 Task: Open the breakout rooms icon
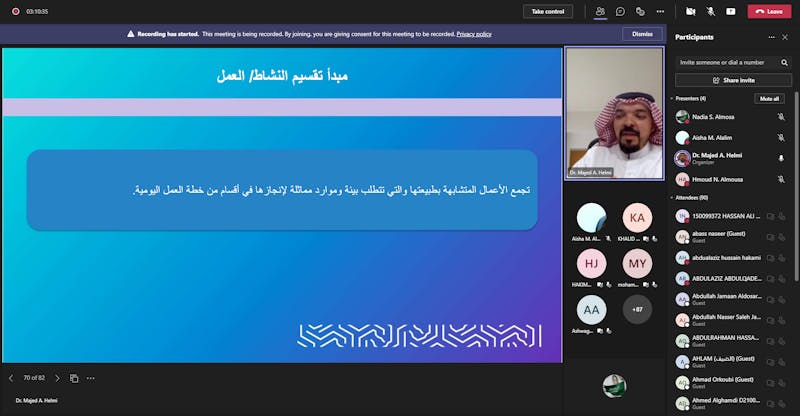tap(640, 11)
